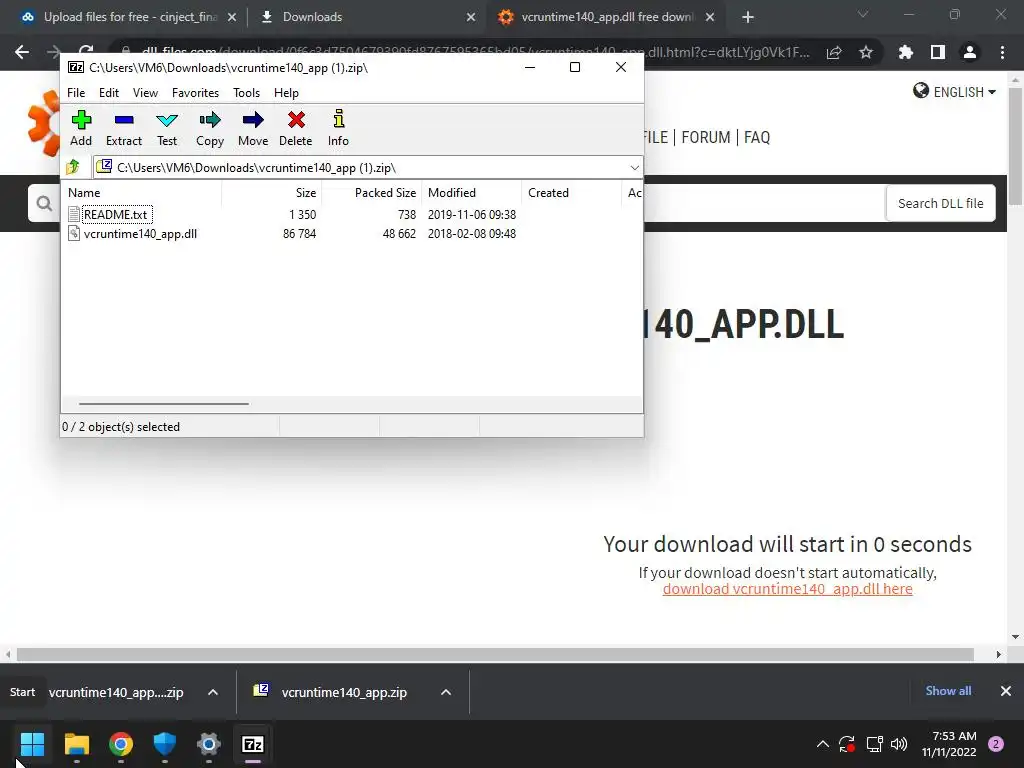The width and height of the screenshot is (1024, 768).
Task: Open the Chrome profile icon
Action: (970, 52)
